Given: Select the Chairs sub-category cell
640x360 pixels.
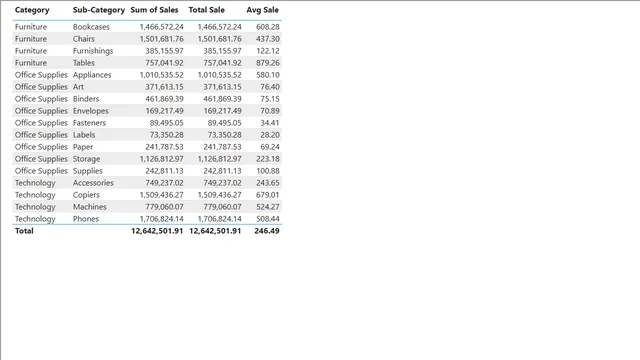Looking at the screenshot, I should tap(84, 39).
